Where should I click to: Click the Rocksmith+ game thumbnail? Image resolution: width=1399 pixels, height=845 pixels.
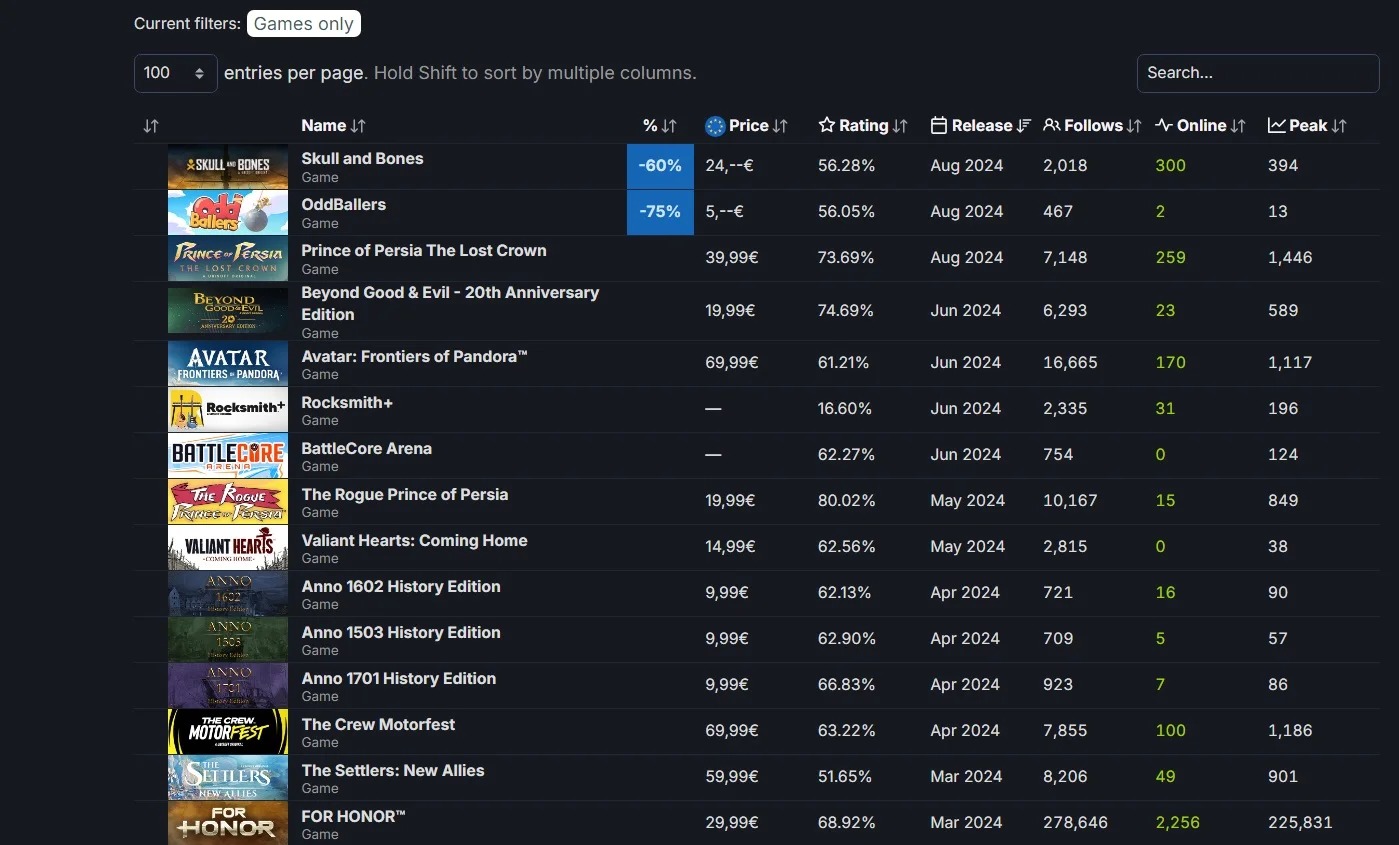point(227,409)
